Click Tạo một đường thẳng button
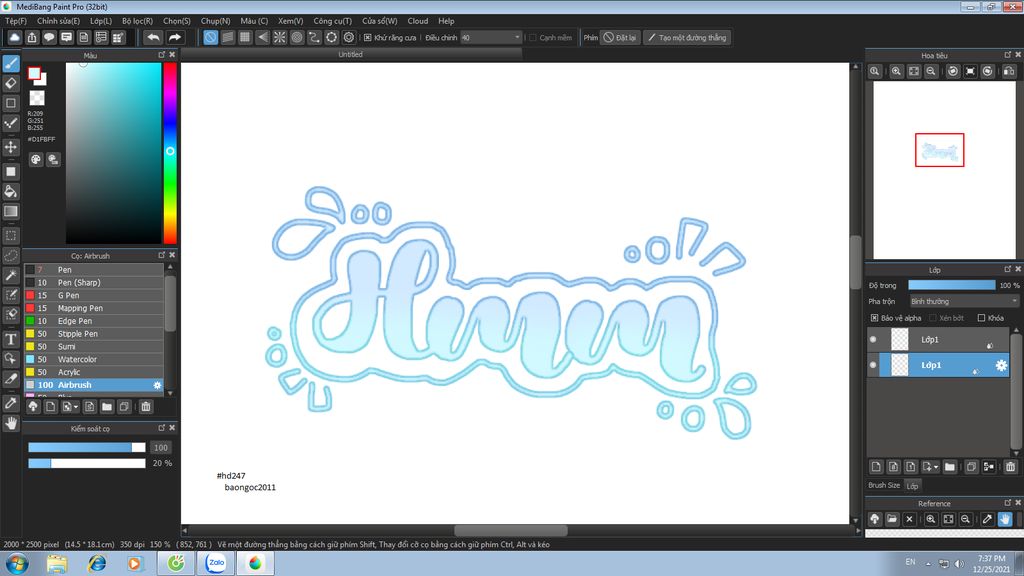 point(687,37)
